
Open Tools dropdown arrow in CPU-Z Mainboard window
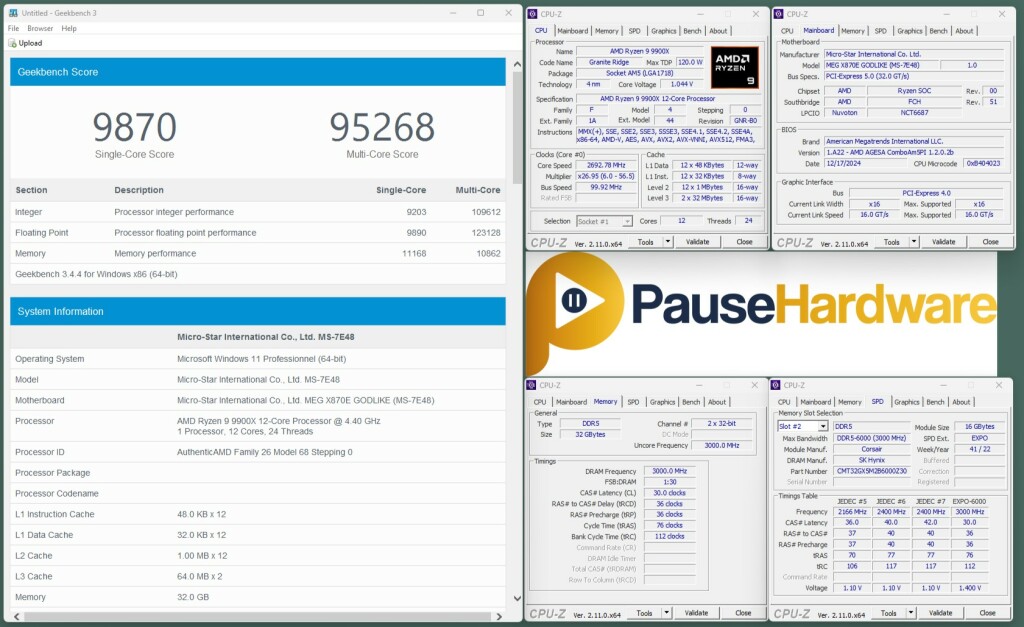coord(914,242)
